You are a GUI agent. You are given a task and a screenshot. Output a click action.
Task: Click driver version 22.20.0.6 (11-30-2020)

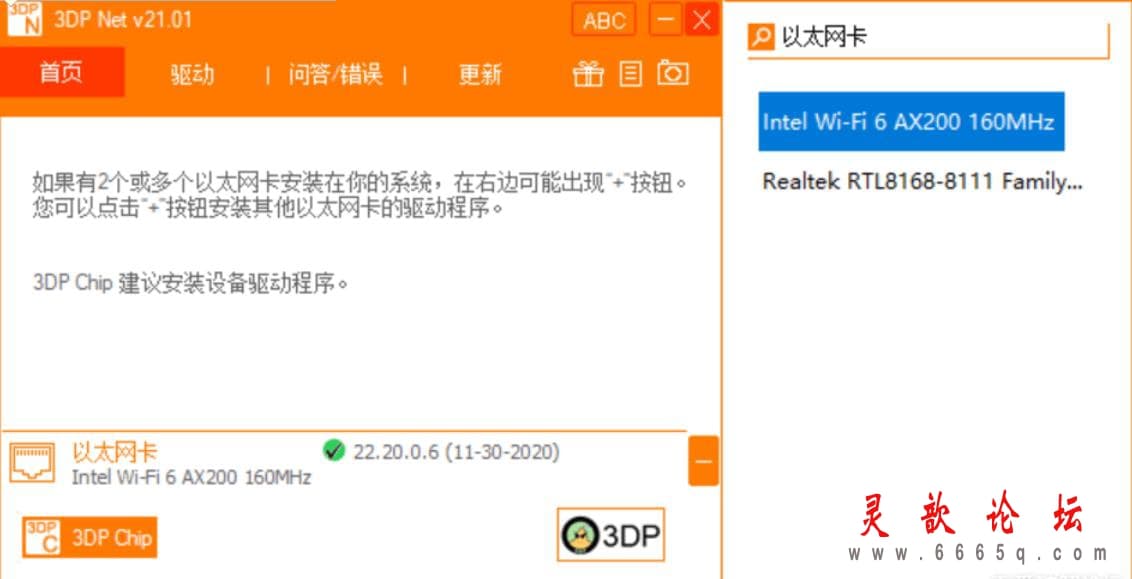[456, 452]
